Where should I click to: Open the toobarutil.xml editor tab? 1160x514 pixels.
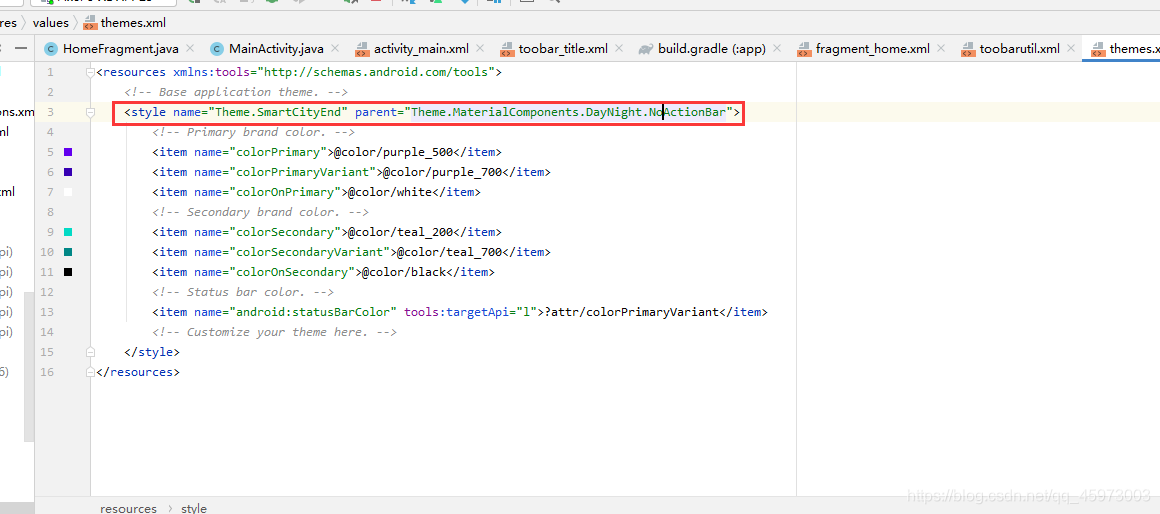coord(1019,49)
